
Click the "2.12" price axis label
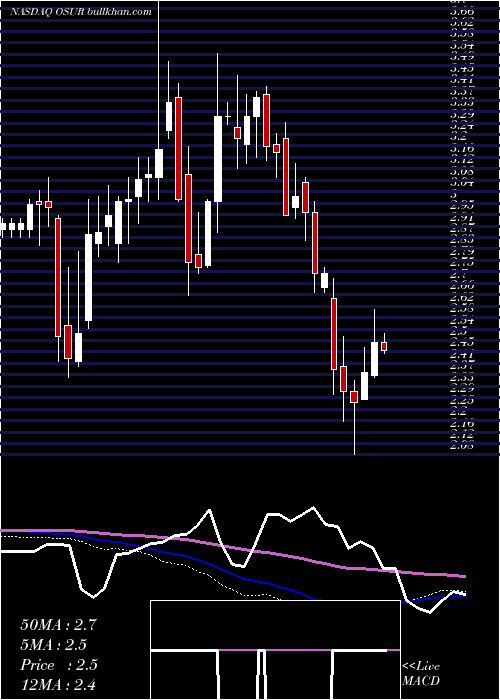462,435
